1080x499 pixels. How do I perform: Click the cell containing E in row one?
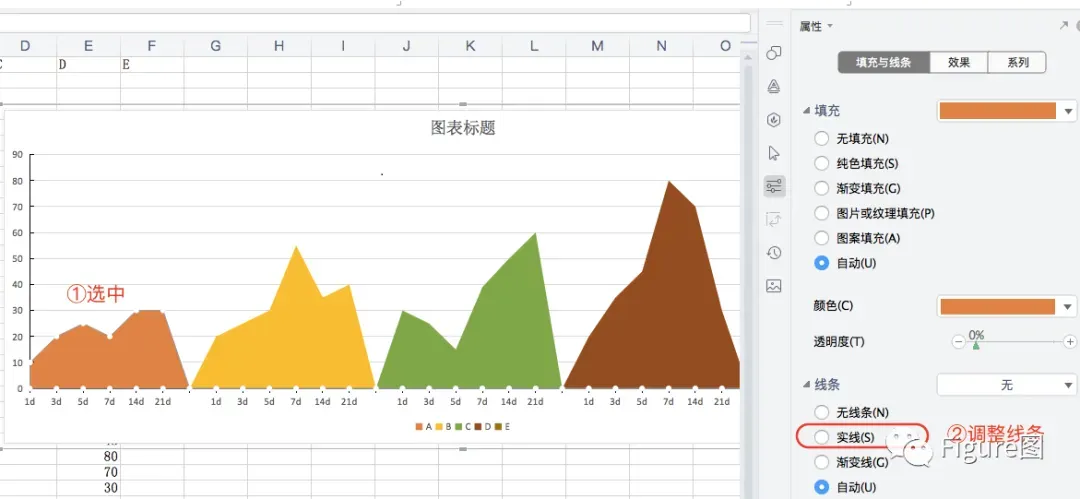[152, 65]
